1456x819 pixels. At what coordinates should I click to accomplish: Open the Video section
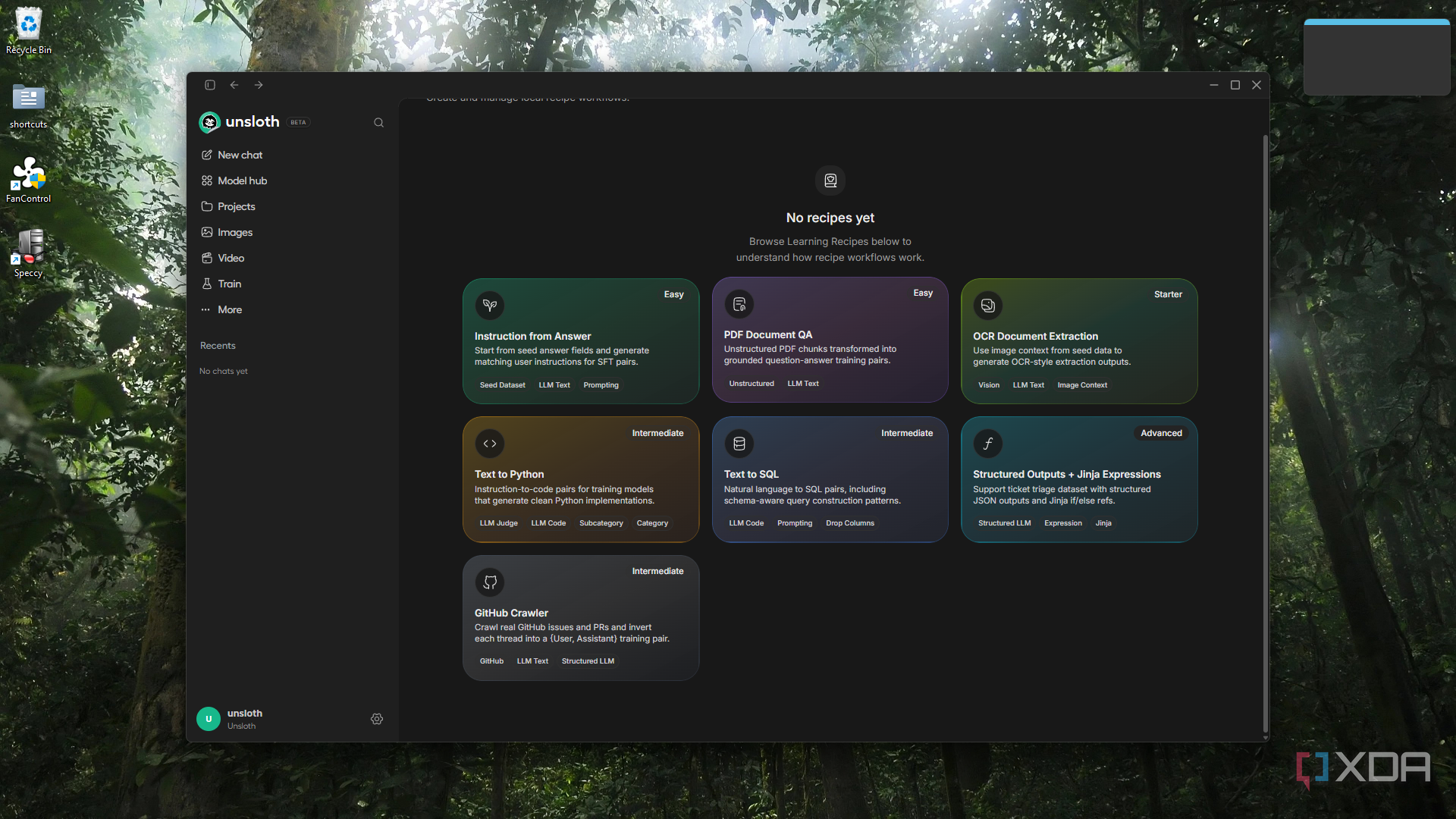223,258
